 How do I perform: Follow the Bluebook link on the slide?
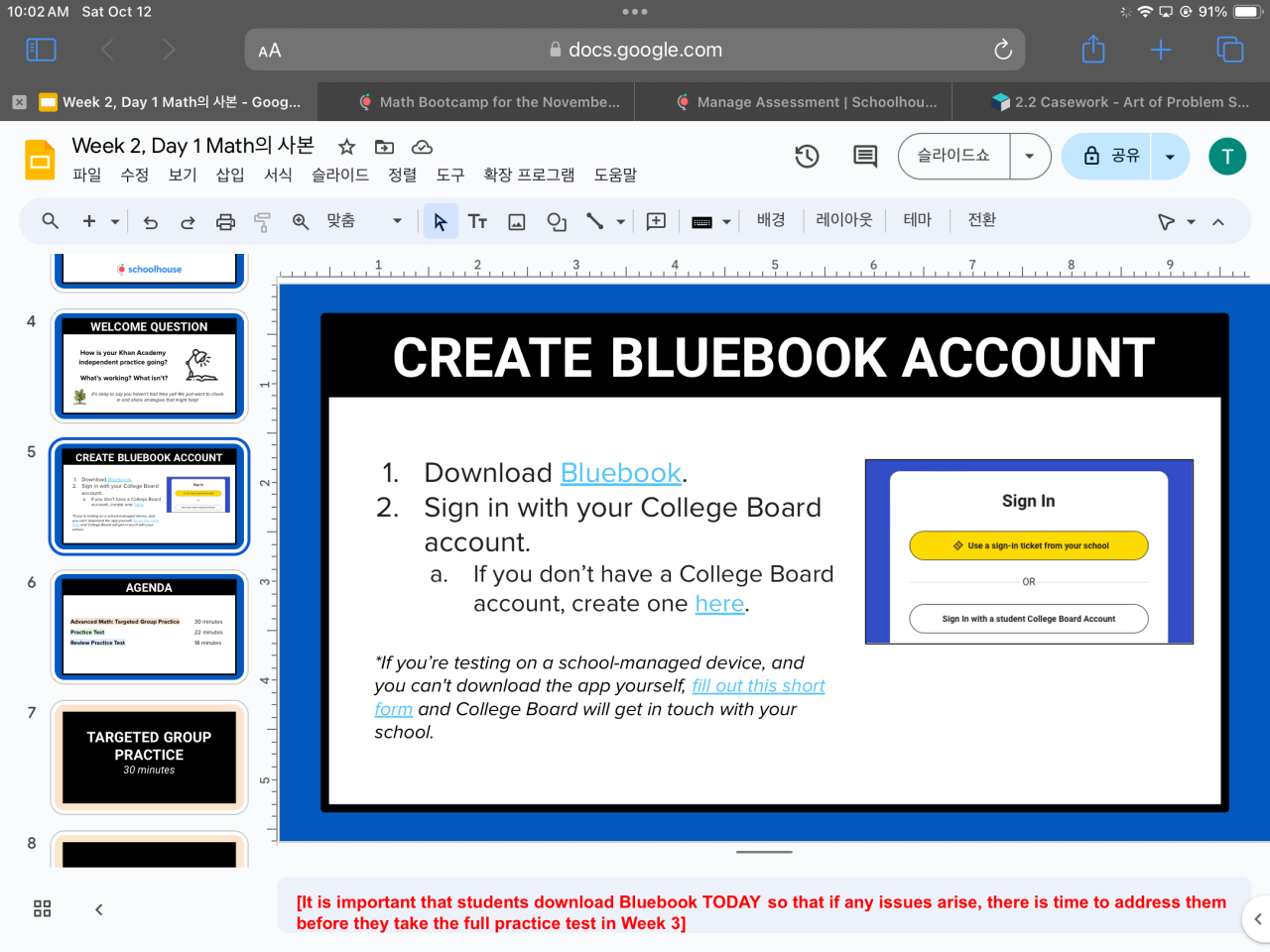point(621,473)
